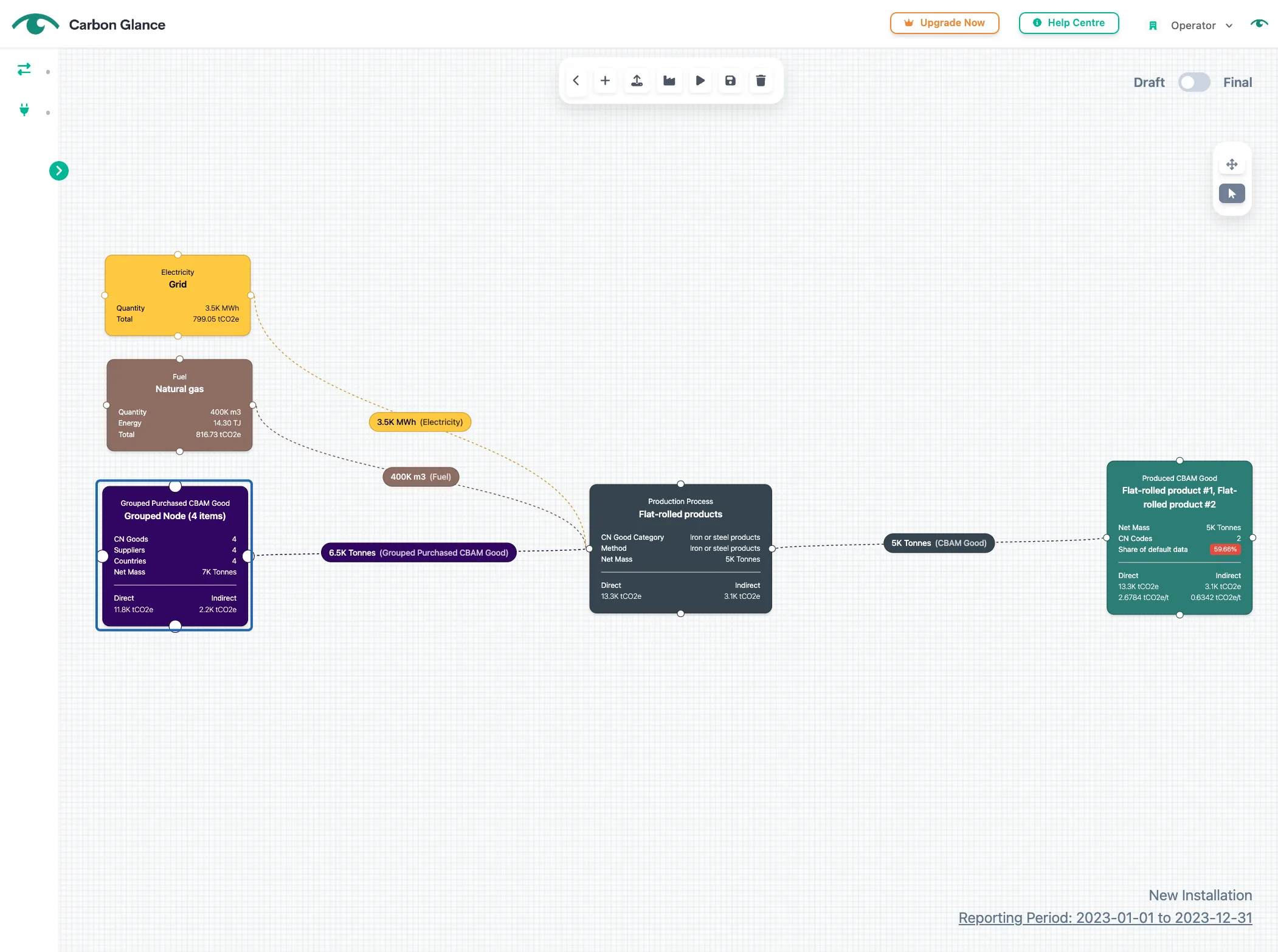The image size is (1278, 952).
Task: Click the back arrow in the toolbar
Action: pyautogui.click(x=576, y=81)
